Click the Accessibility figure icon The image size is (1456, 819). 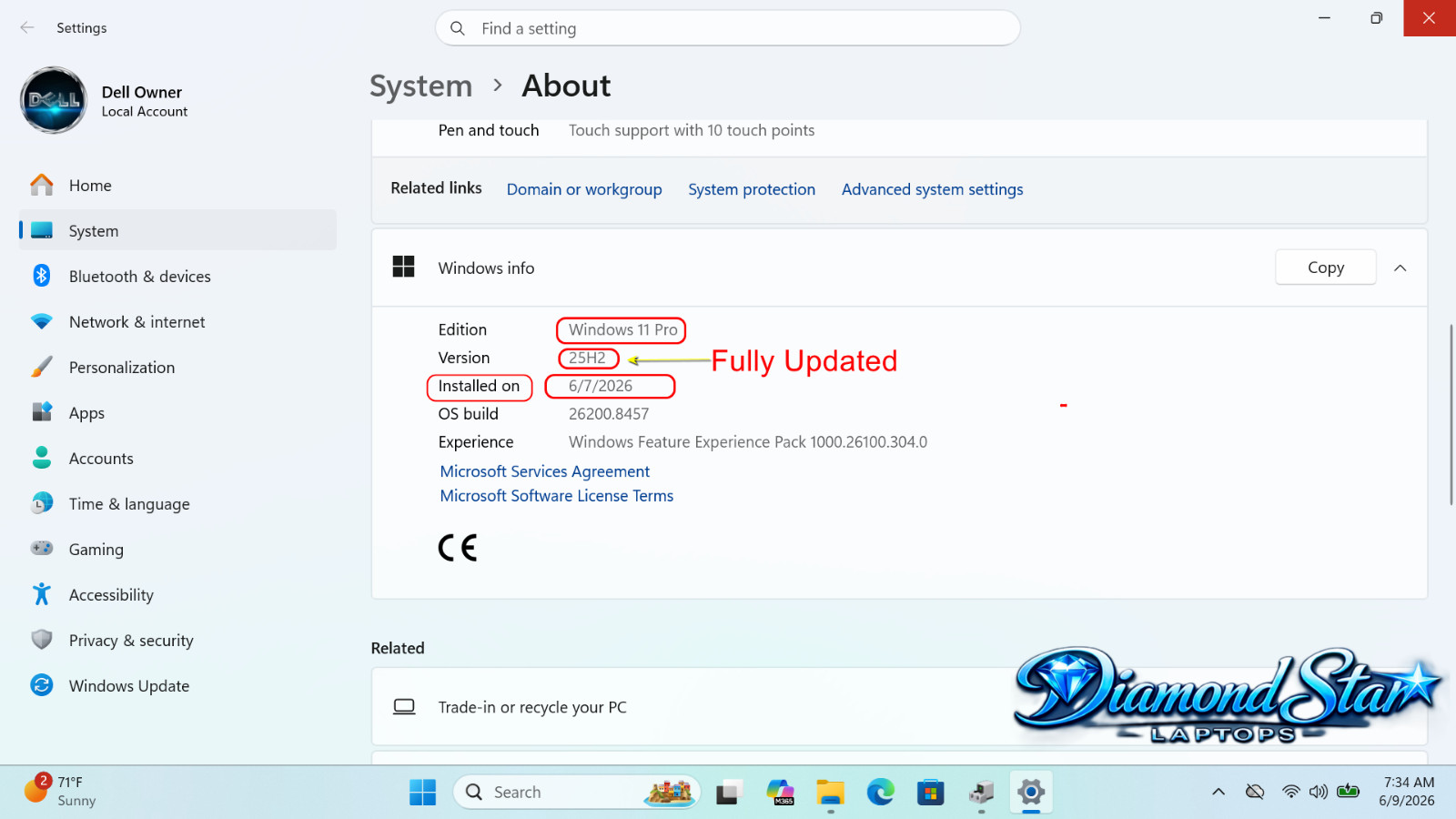(x=42, y=594)
